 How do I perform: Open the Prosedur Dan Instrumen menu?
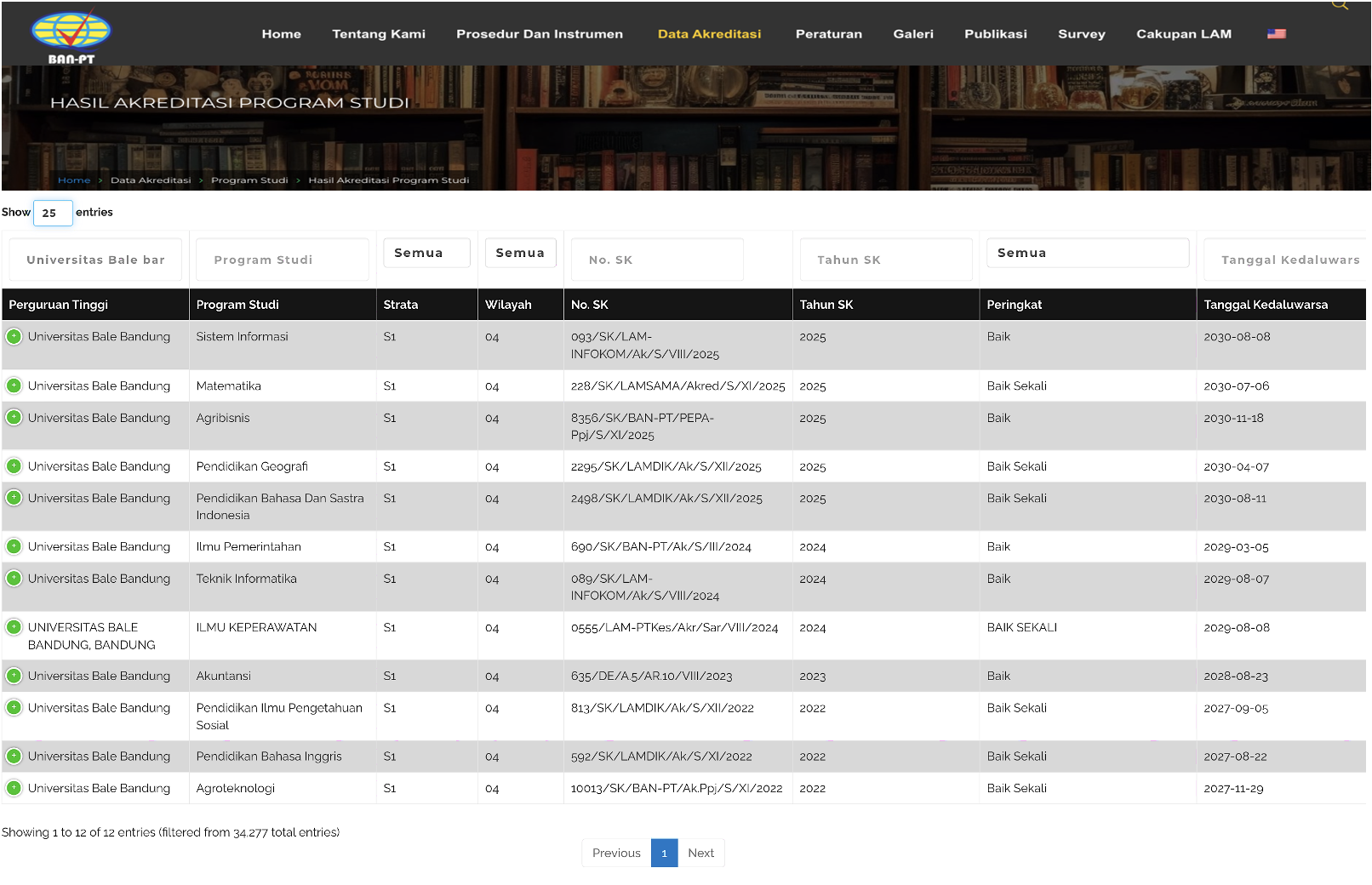tap(540, 34)
